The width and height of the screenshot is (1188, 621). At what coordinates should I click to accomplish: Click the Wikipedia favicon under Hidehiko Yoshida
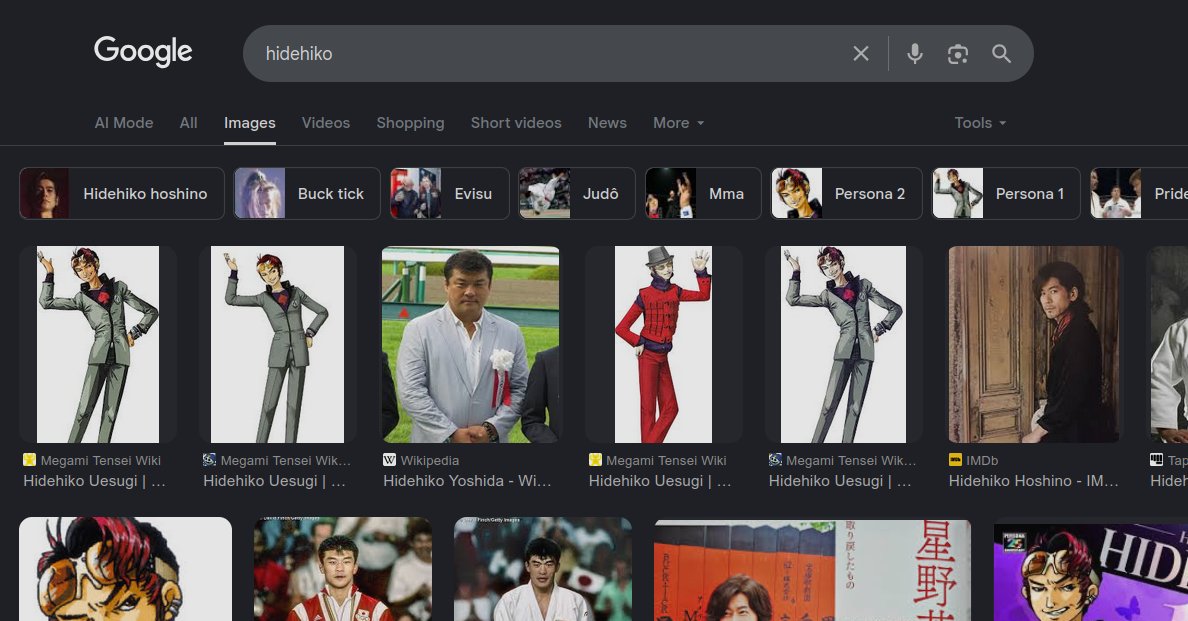tap(389, 460)
